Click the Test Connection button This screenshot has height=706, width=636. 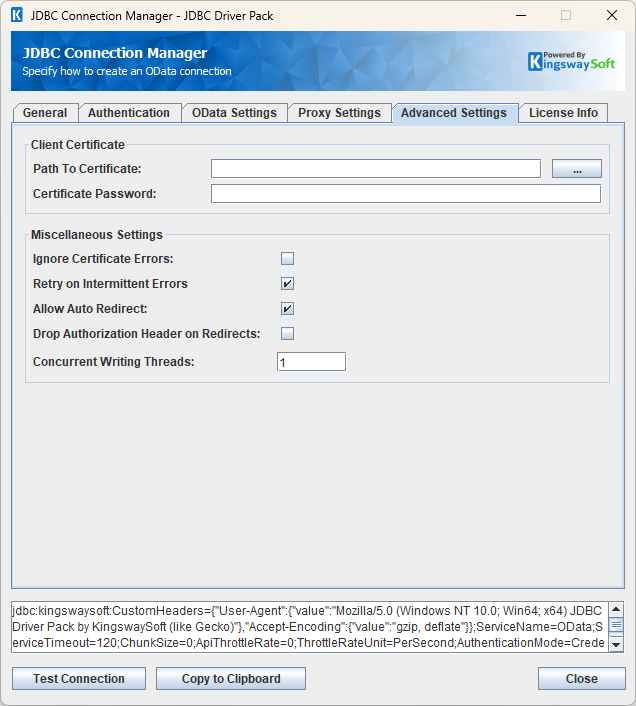coord(79,679)
